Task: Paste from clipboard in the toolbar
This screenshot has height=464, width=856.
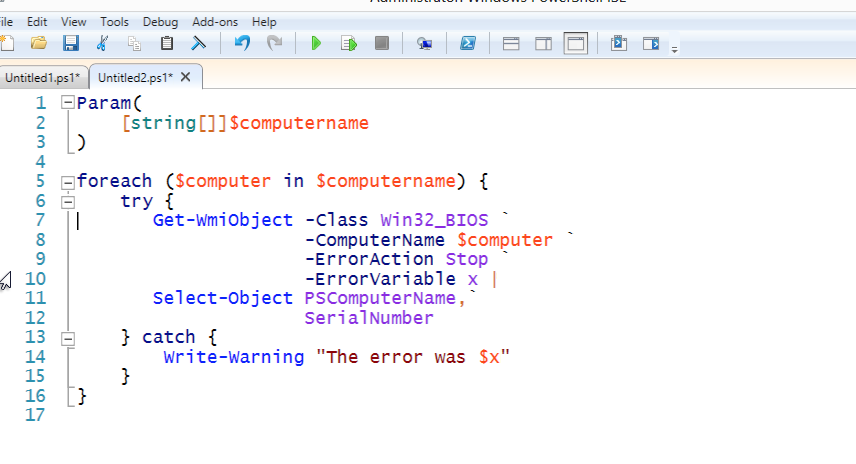Action: point(167,43)
